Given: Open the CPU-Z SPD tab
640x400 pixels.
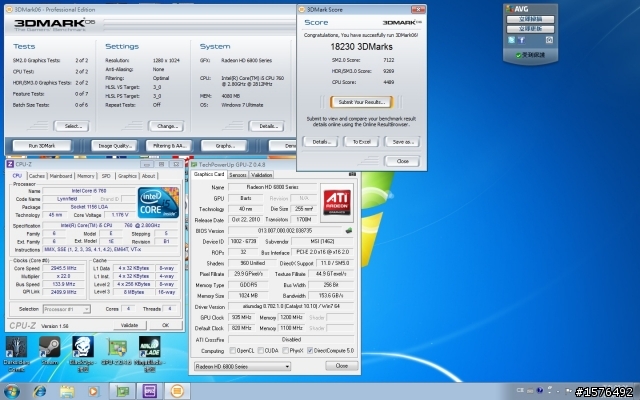Looking at the screenshot, I should coord(106,176).
